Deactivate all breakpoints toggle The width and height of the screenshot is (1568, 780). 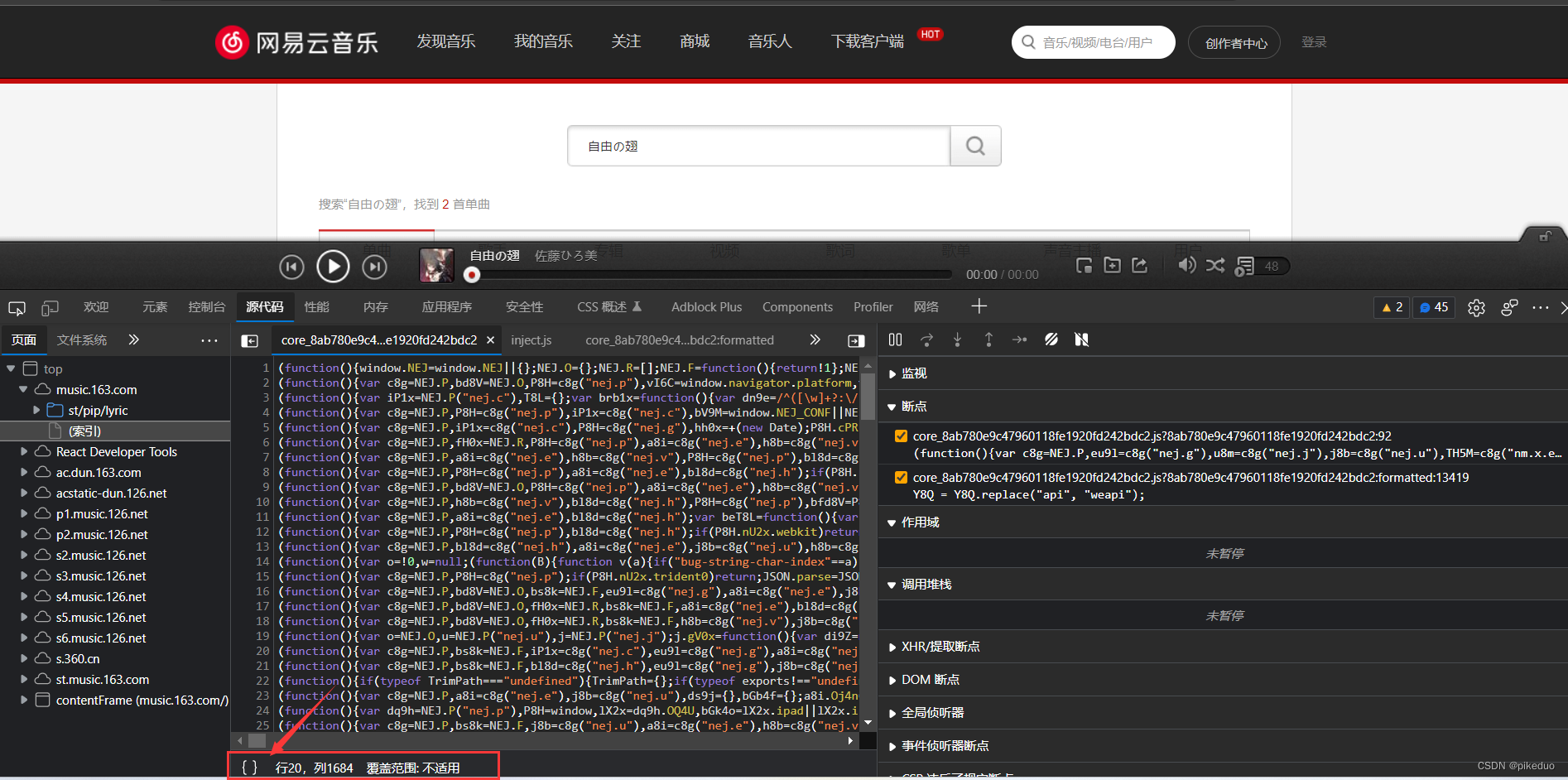[x=1051, y=339]
